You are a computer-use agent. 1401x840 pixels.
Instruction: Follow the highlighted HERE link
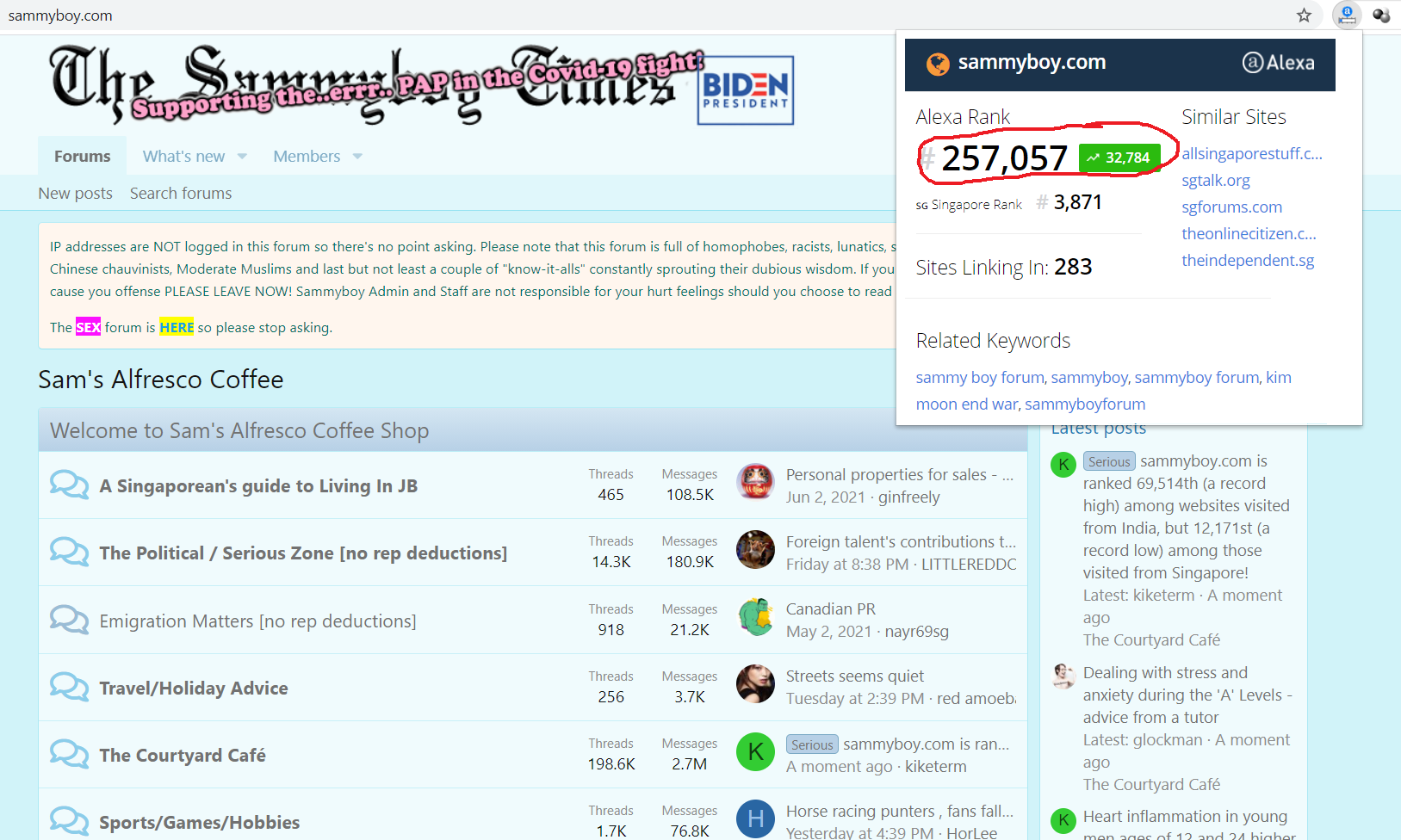pyautogui.click(x=177, y=327)
